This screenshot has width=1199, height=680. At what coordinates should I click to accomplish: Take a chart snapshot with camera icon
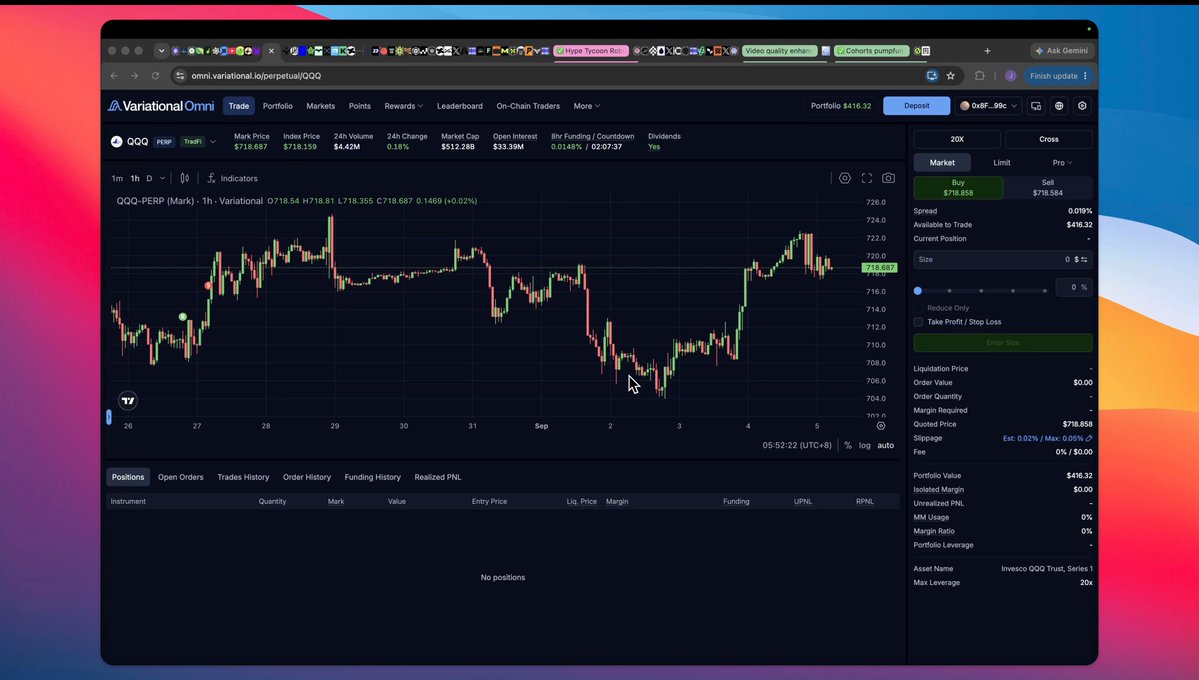pos(888,178)
